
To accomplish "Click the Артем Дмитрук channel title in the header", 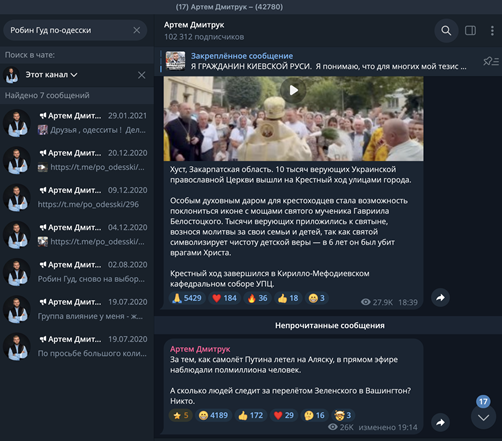I will [194, 25].
